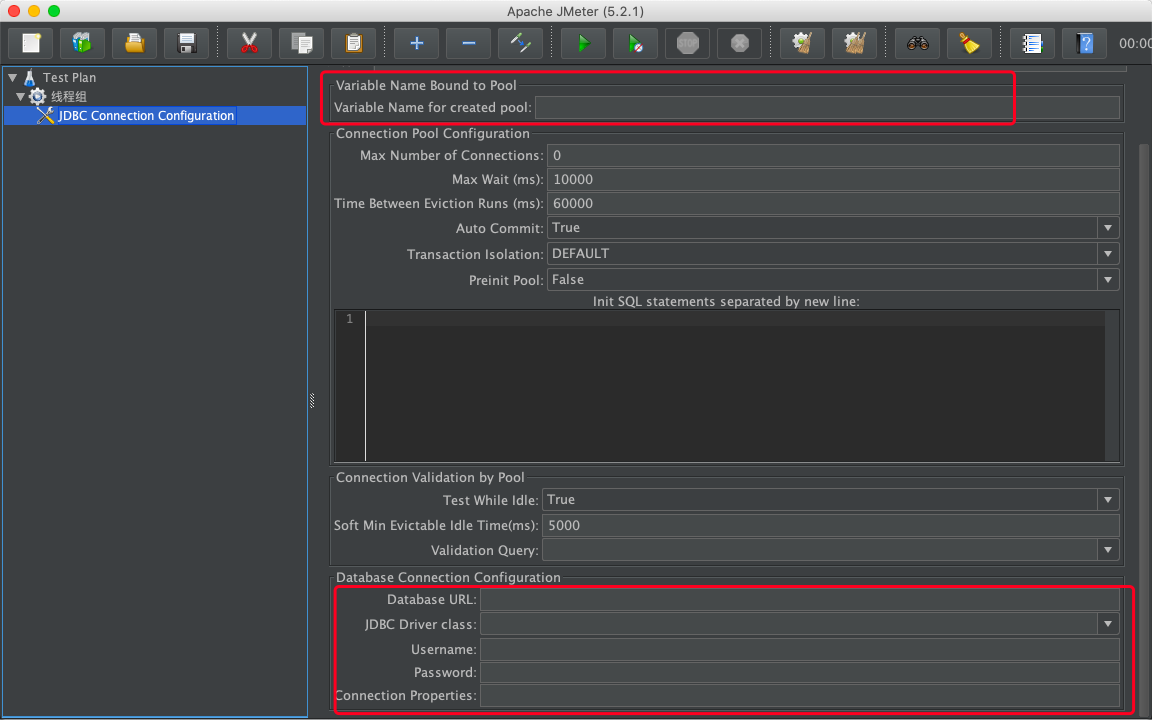The width and height of the screenshot is (1152, 720).
Task: Reset search using yellow broom icon
Action: [969, 43]
